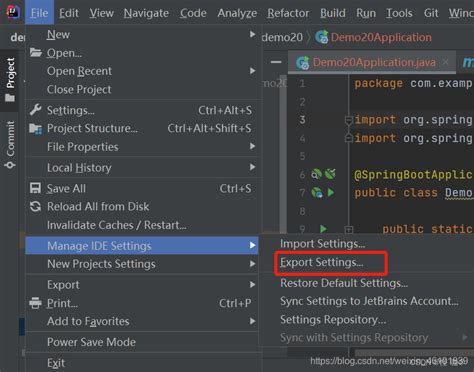The image size is (474, 372).
Task: Click the green run arrow beside public class
Action: click(331, 192)
